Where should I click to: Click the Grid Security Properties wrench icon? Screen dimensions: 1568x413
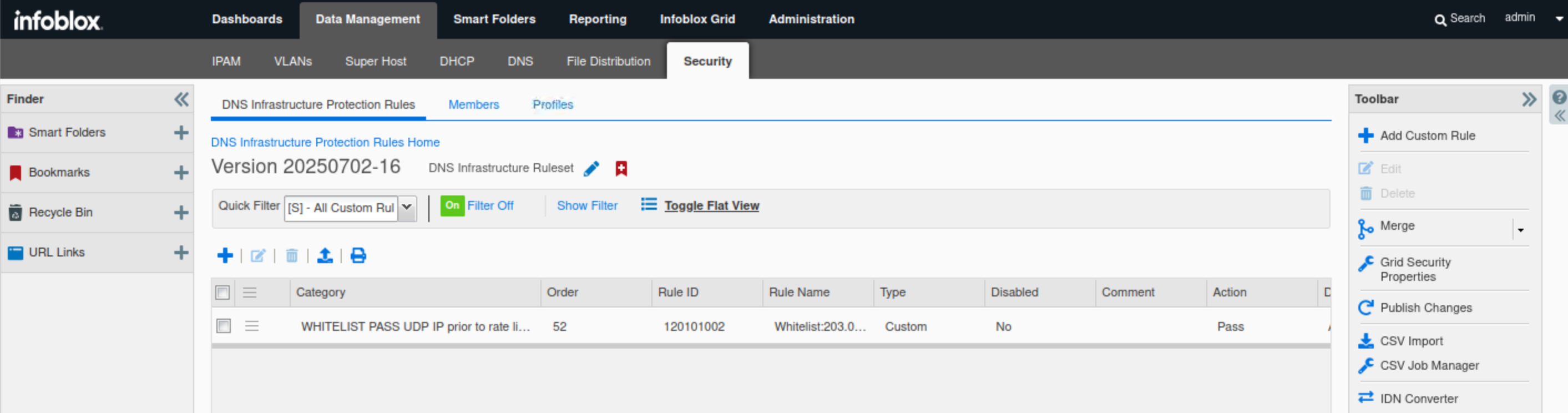[x=1366, y=263]
